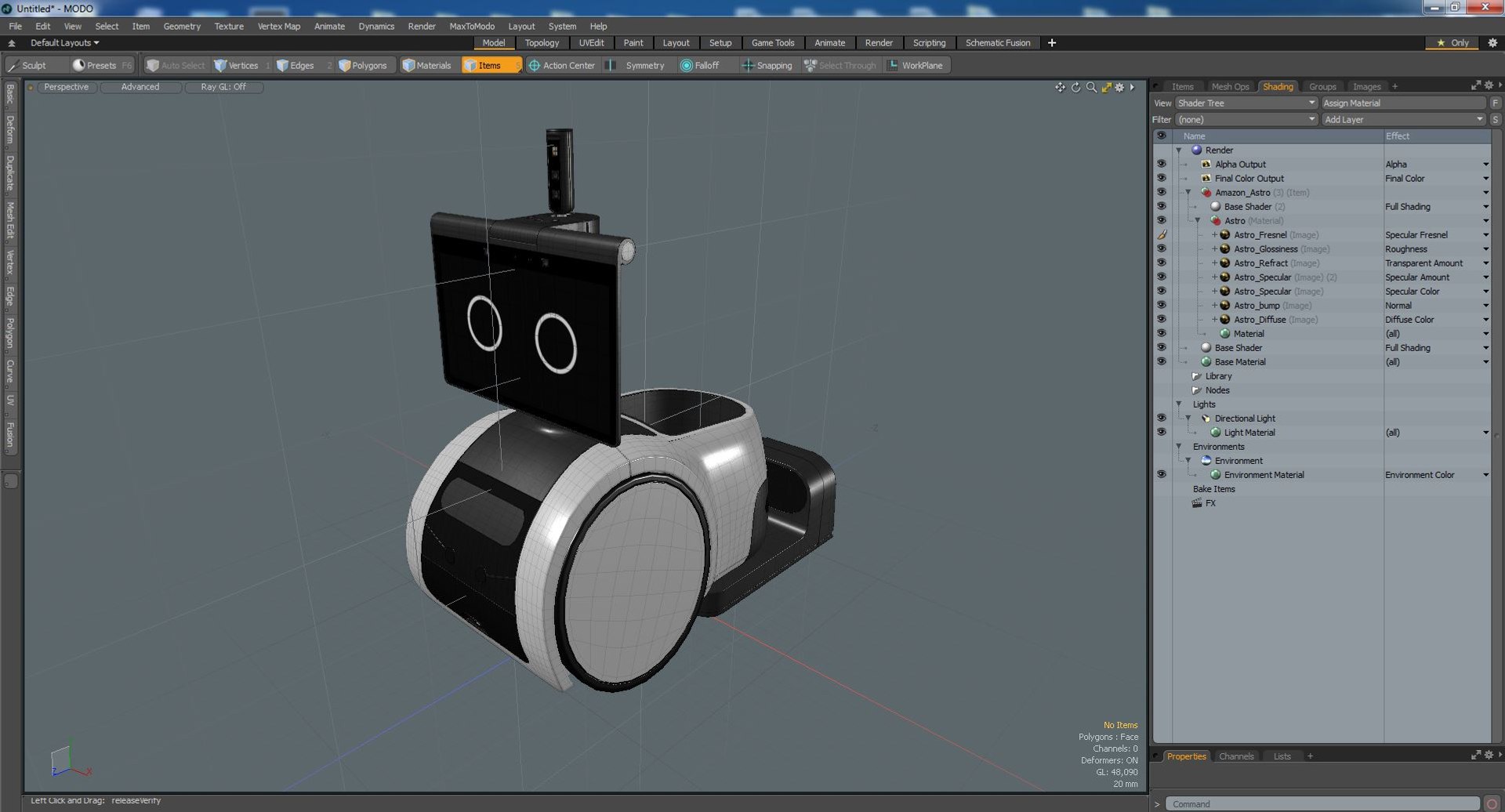Click the Environment item icon
Screen dimensions: 1505x812
coord(1206,461)
